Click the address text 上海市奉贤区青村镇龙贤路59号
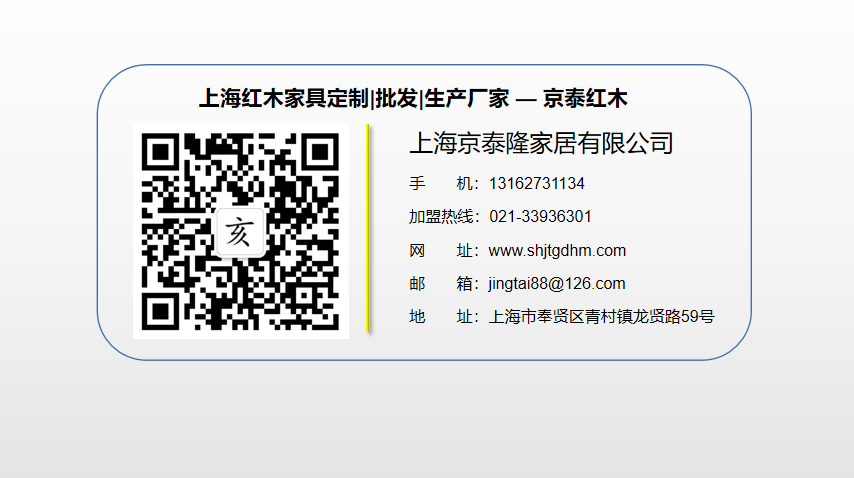Viewport: 854px width, 478px height. pyautogui.click(x=601, y=317)
